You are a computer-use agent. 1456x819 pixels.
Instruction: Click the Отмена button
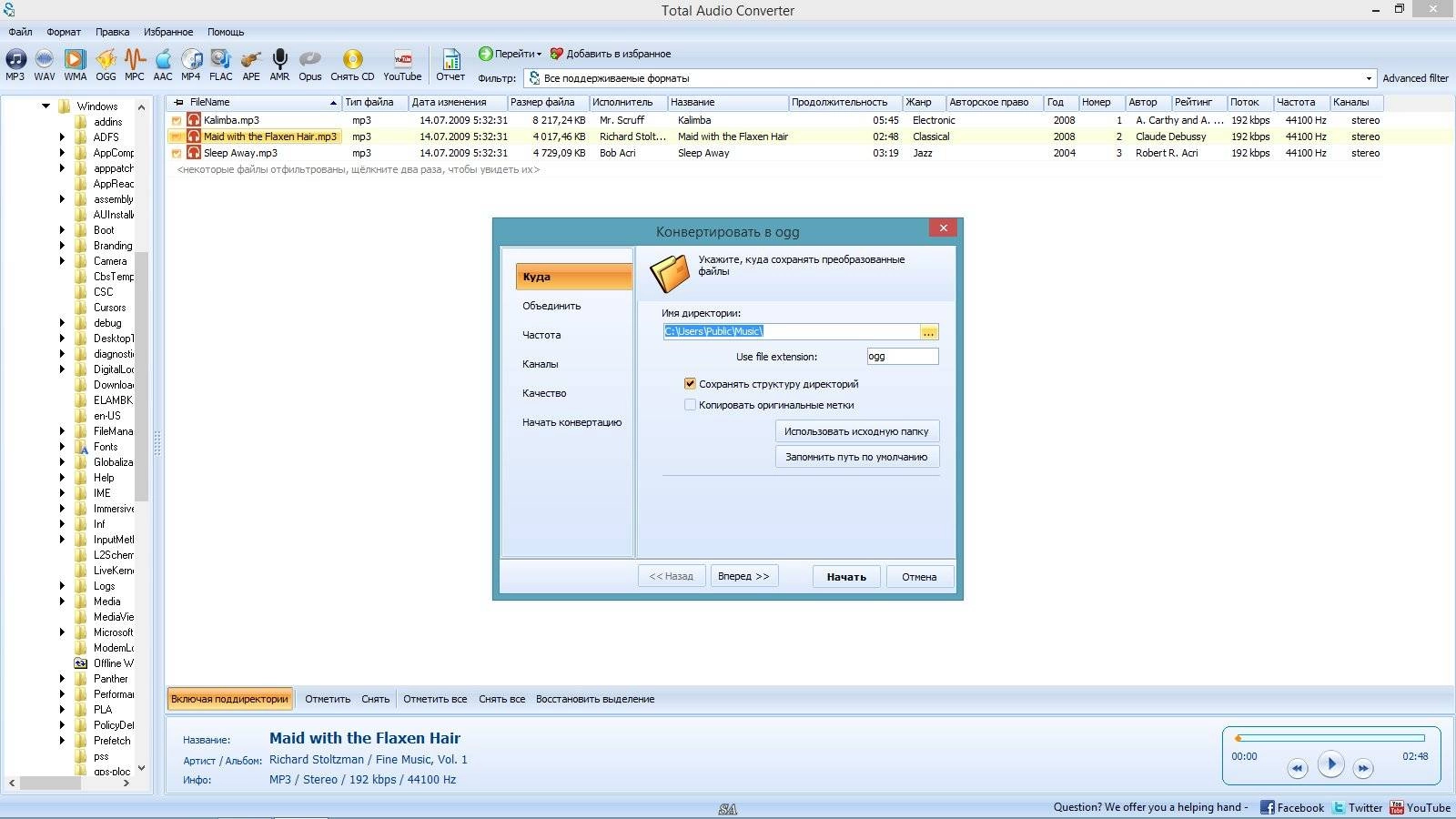pyautogui.click(x=919, y=576)
